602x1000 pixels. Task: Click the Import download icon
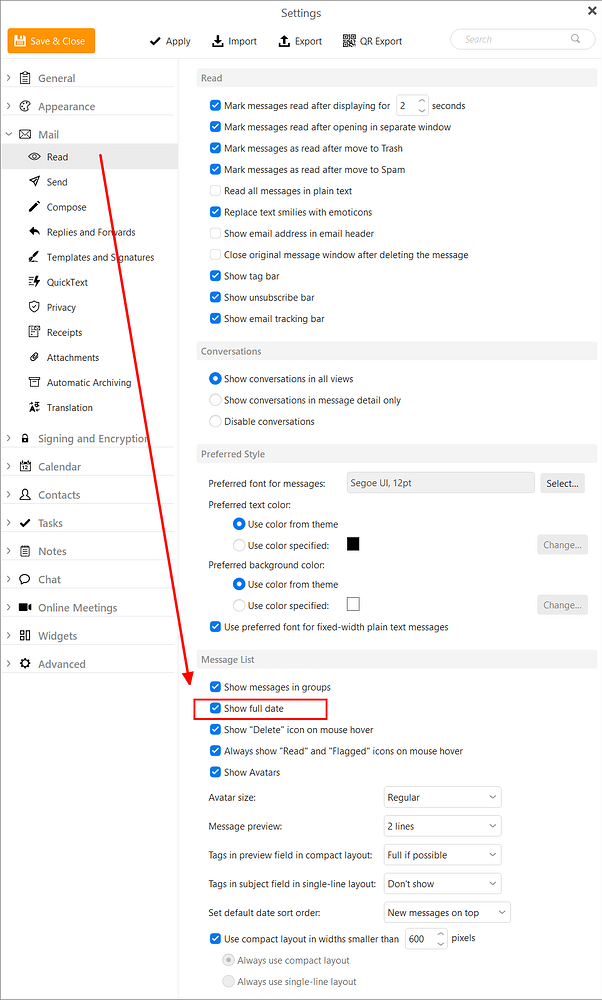coord(217,41)
